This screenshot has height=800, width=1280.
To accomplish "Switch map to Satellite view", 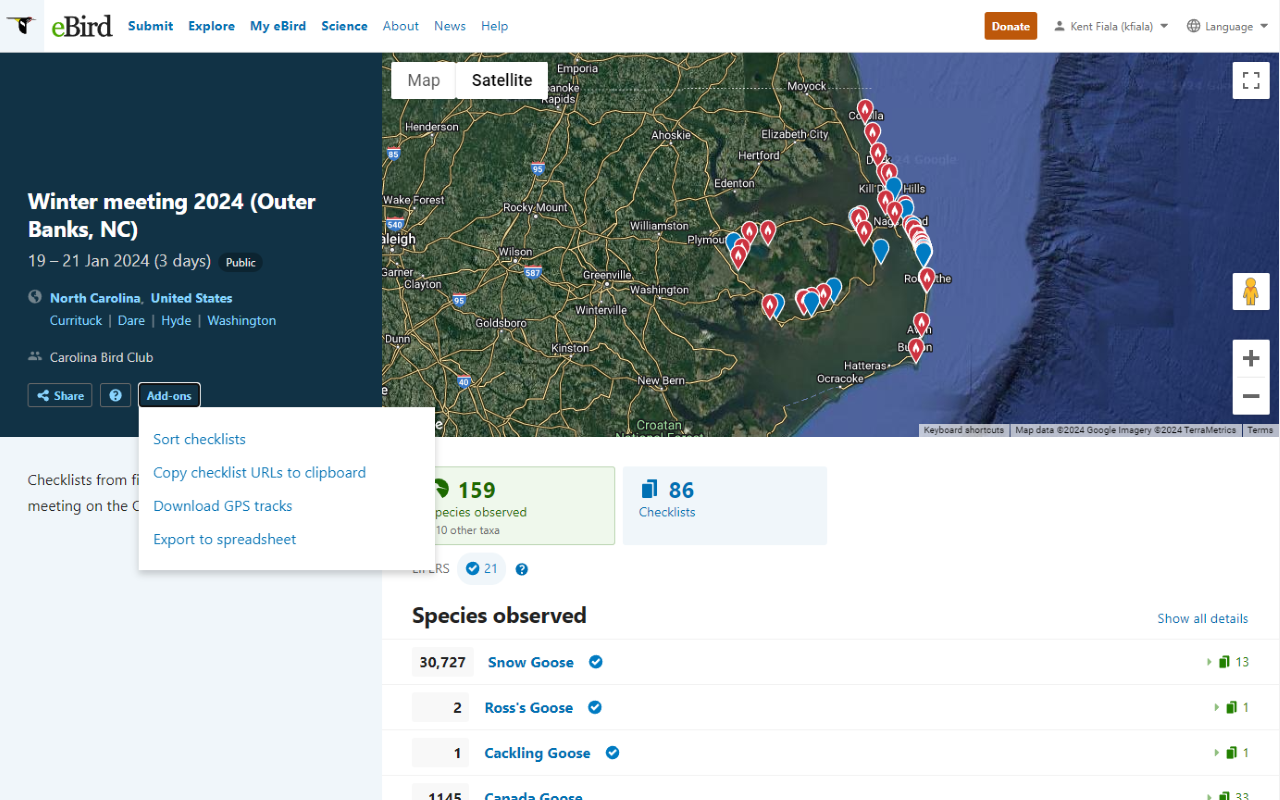I will pyautogui.click(x=502, y=80).
